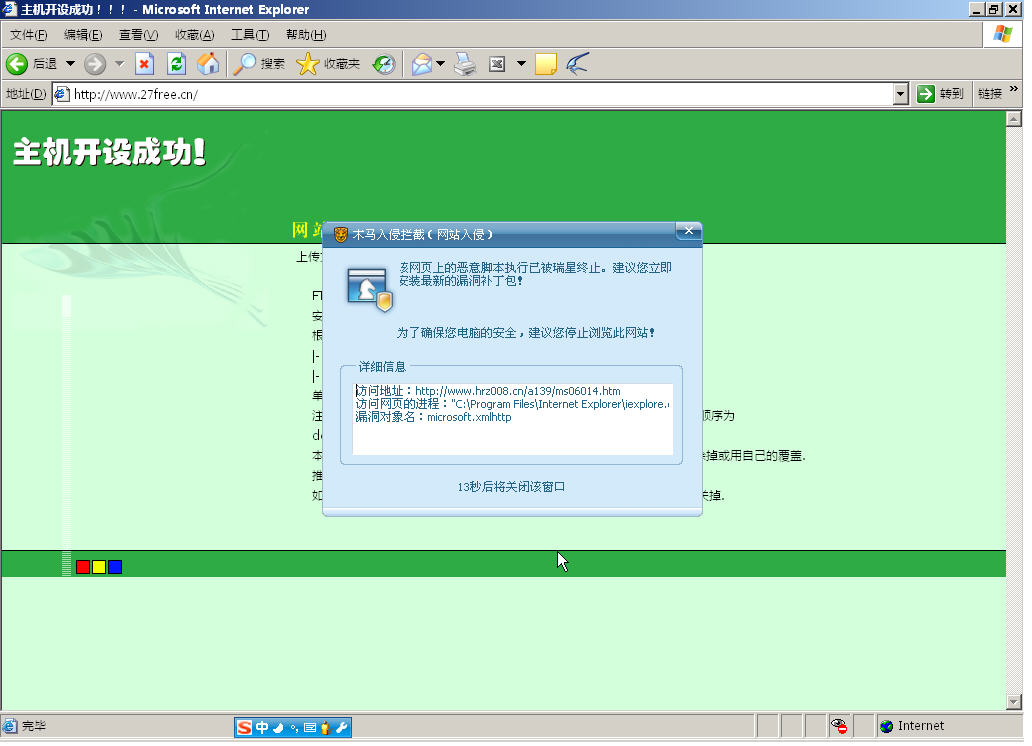This screenshot has height=746, width=1032.
Task: Open the 编辑(E) menu
Action: (x=83, y=35)
